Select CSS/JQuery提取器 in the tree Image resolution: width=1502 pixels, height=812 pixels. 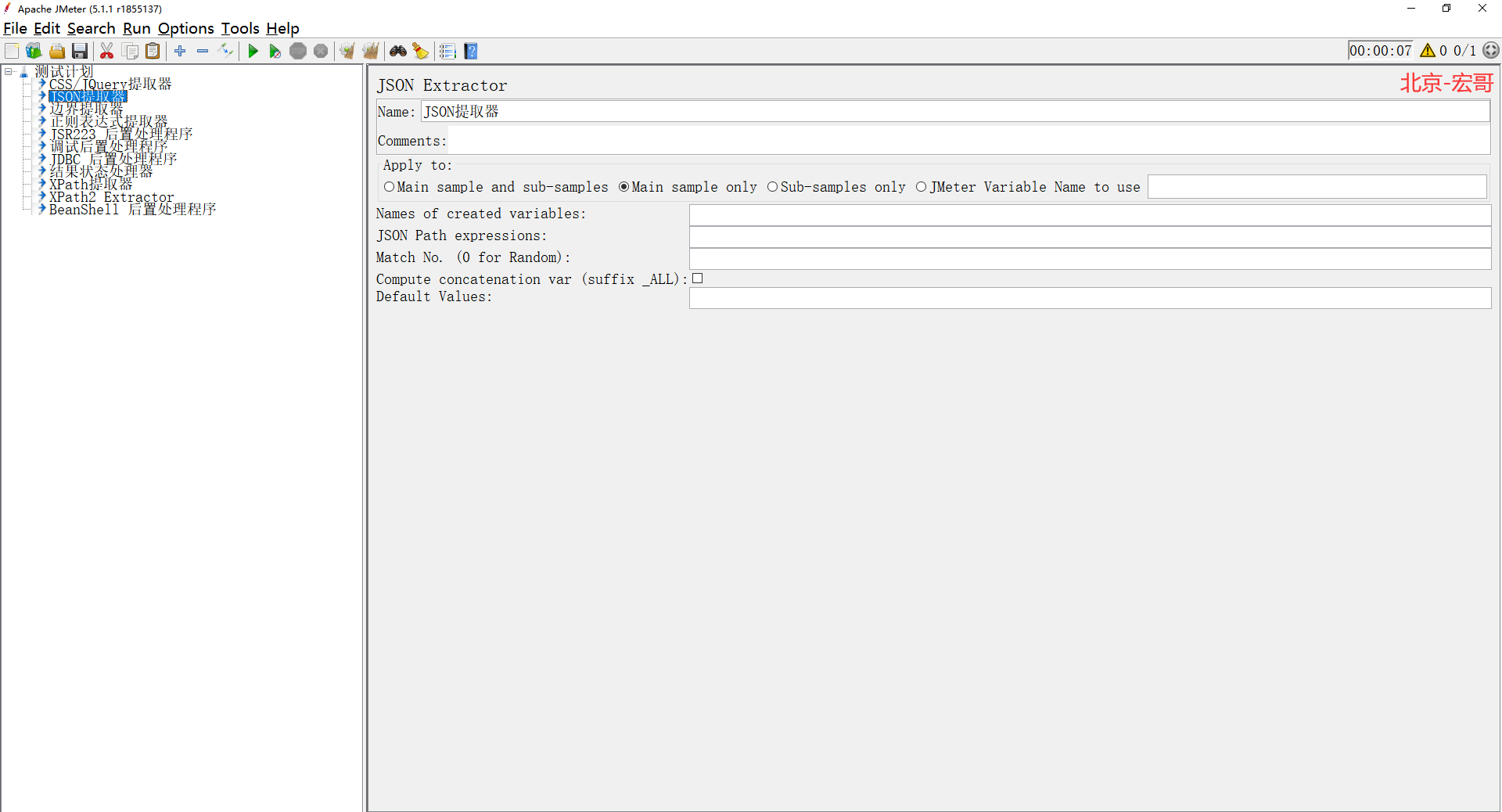[110, 84]
